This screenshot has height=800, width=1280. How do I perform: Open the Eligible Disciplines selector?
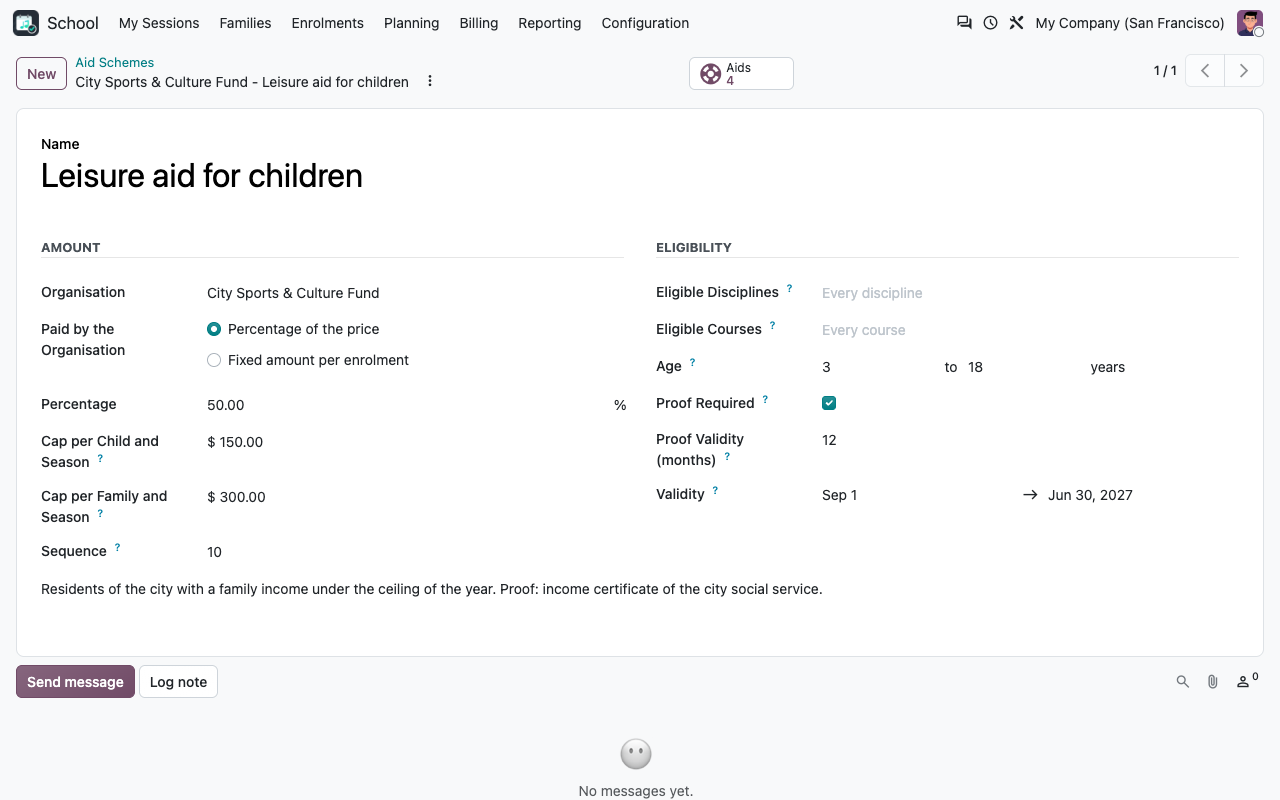coord(1030,293)
